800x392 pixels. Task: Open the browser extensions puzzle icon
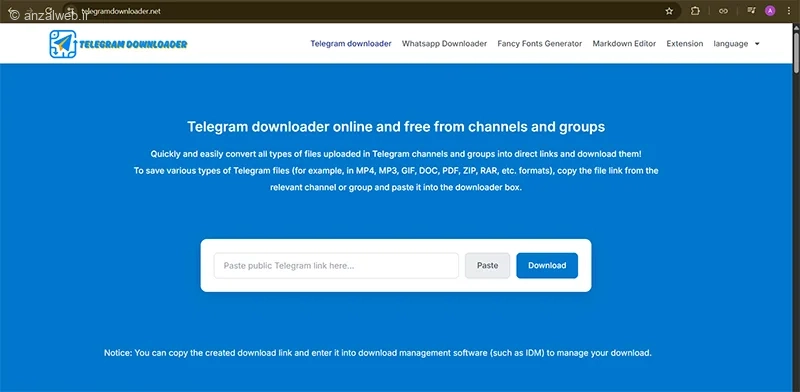[x=695, y=11]
